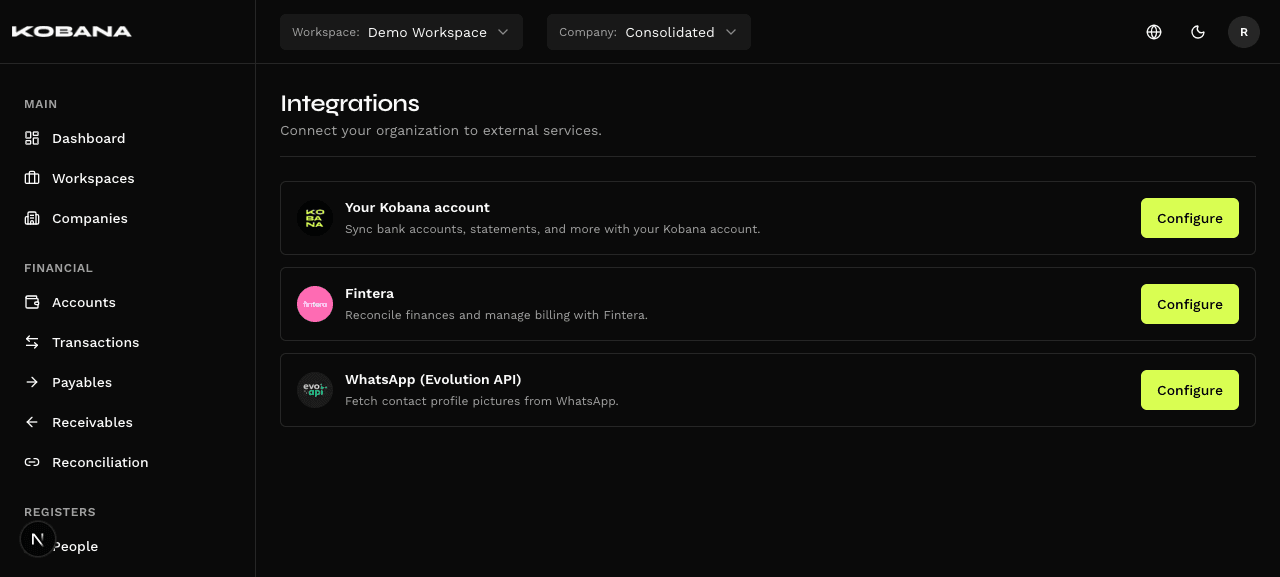Screen dimensions: 1280x577
Task: Click the Accounts wallet icon
Action: [x=32, y=302]
